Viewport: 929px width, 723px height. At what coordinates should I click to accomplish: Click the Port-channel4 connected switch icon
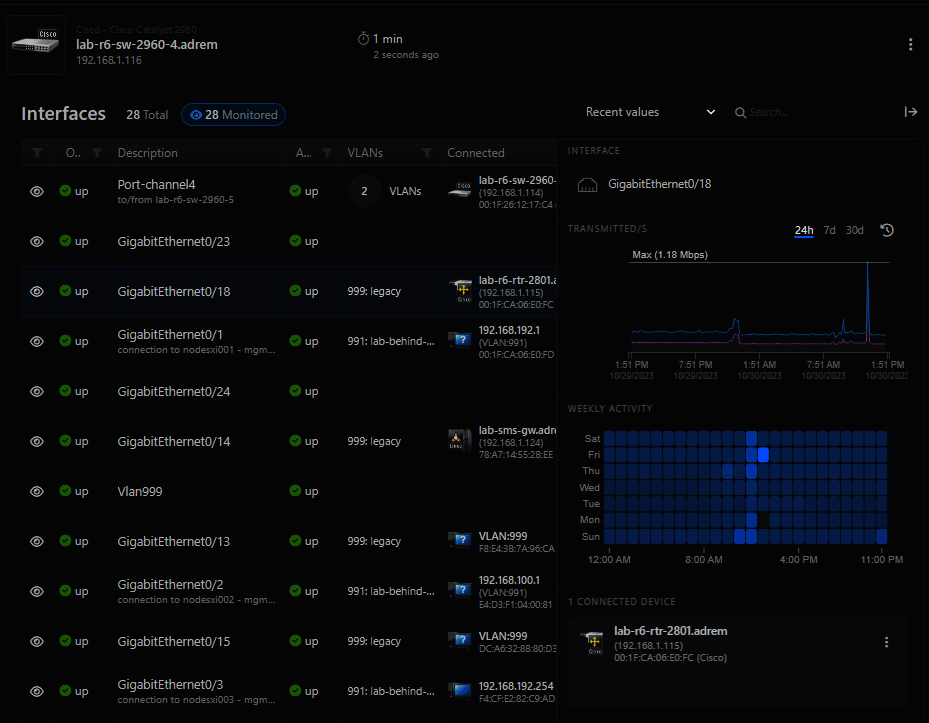(460, 191)
